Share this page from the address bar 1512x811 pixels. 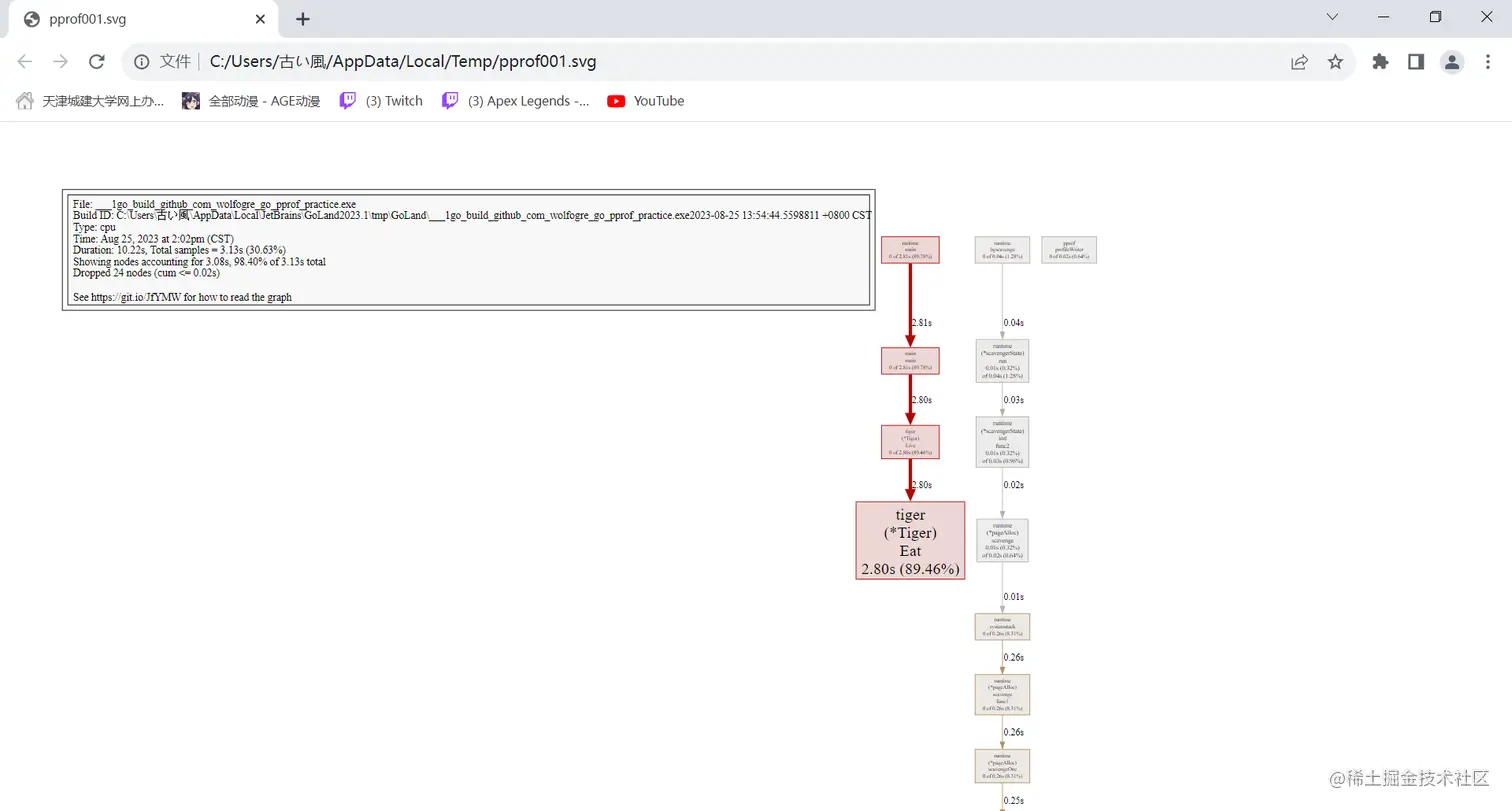[x=1299, y=62]
